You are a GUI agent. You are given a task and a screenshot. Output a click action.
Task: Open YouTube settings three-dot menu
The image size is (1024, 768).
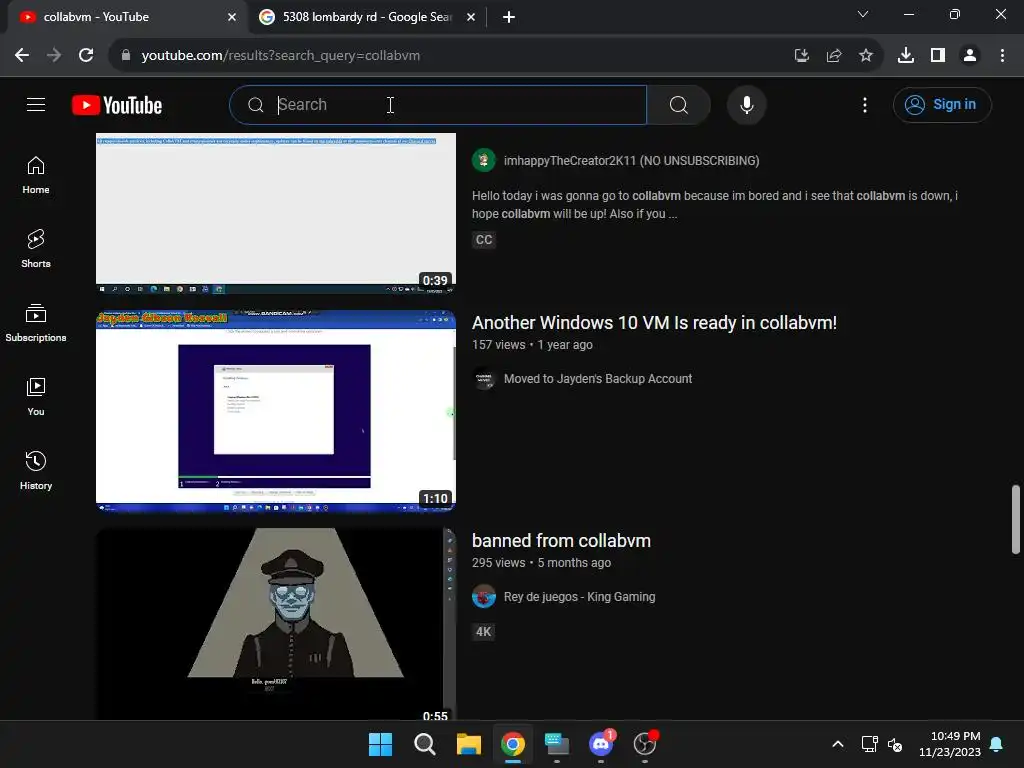click(865, 104)
